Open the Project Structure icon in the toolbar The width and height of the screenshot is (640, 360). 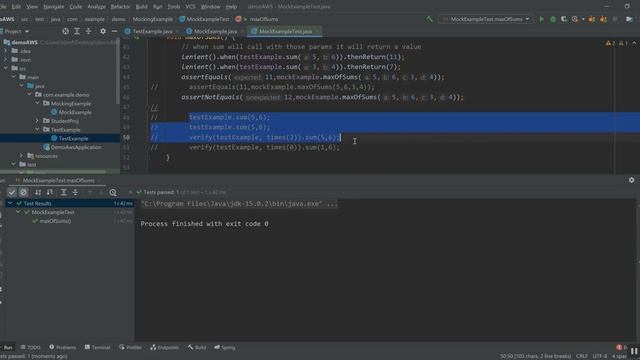[x=629, y=19]
